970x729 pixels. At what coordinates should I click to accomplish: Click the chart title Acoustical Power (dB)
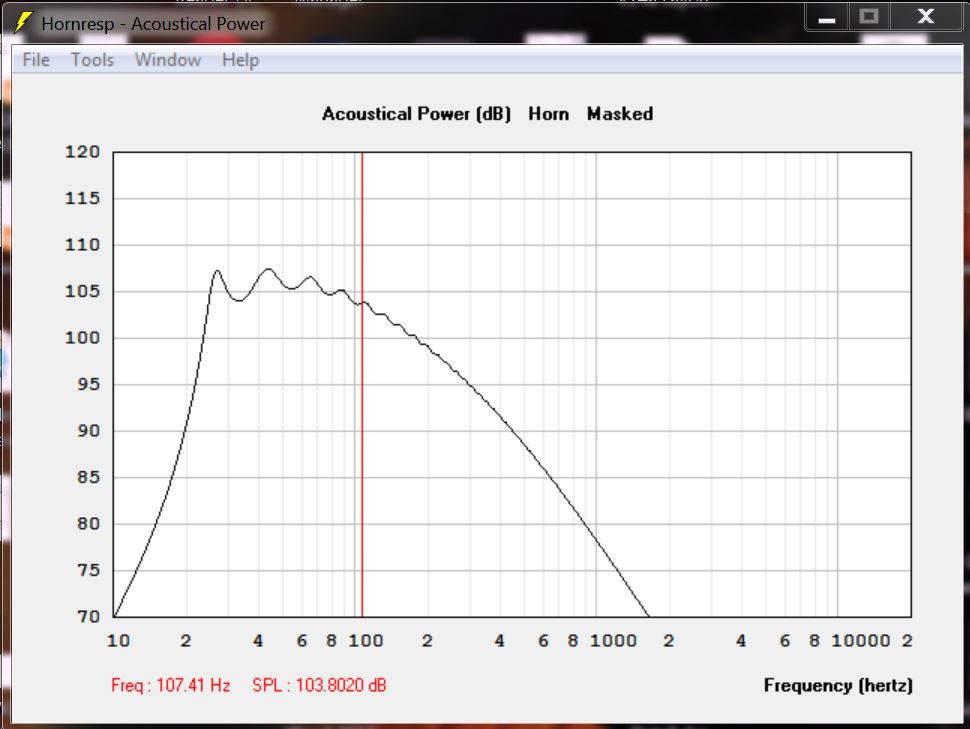tap(416, 114)
